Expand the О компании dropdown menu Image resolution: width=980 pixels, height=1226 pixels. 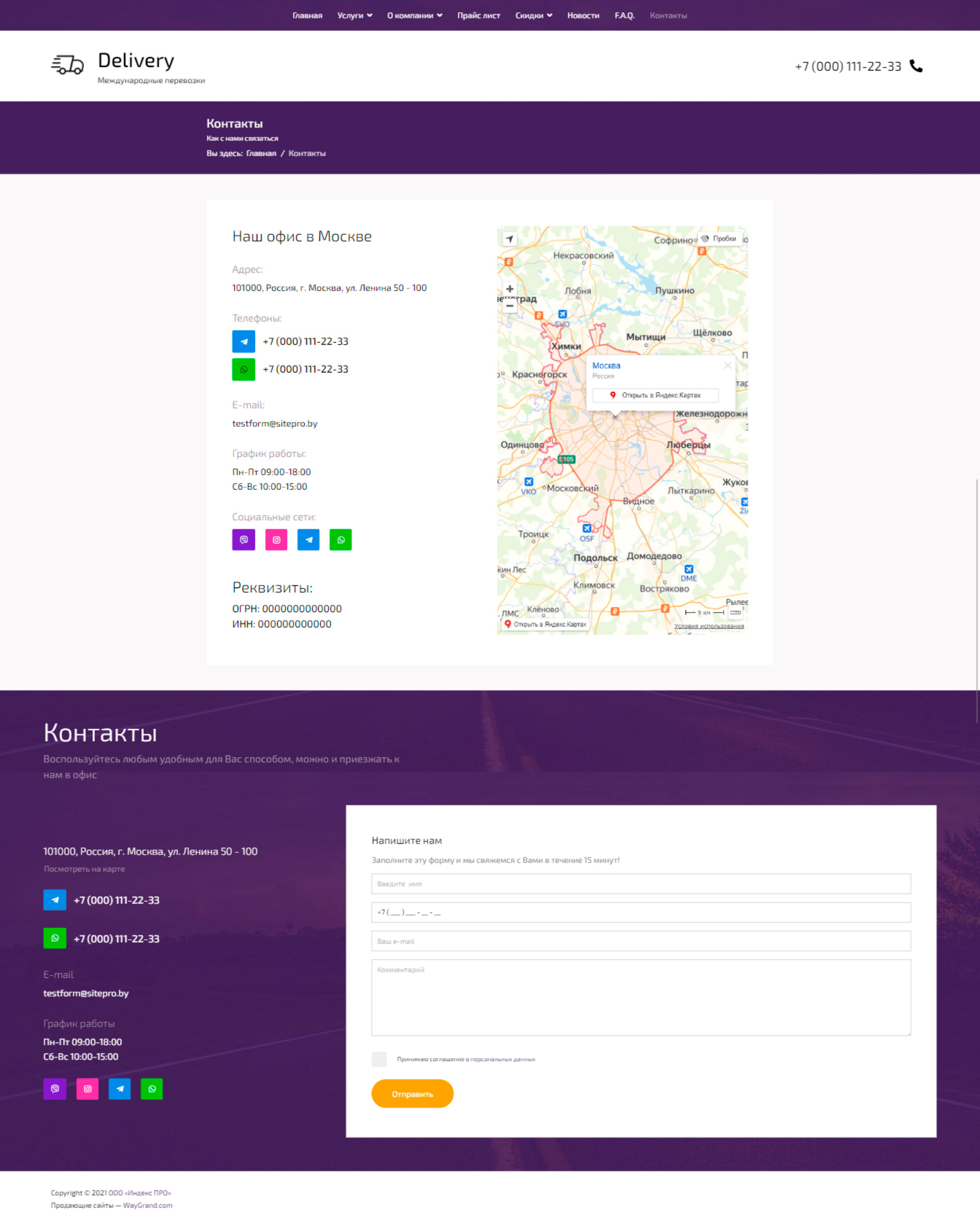point(414,15)
